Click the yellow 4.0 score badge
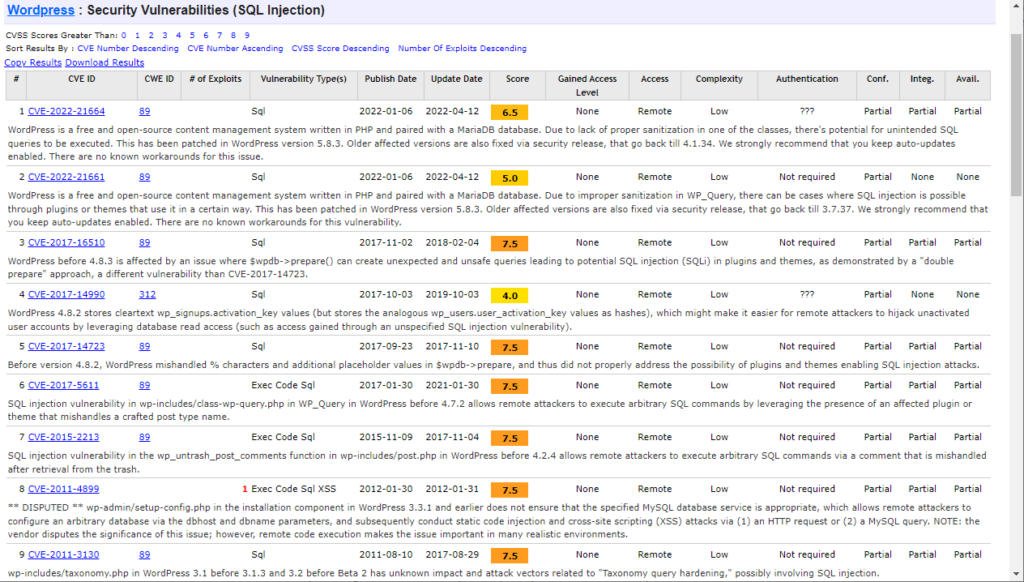 tap(509, 296)
